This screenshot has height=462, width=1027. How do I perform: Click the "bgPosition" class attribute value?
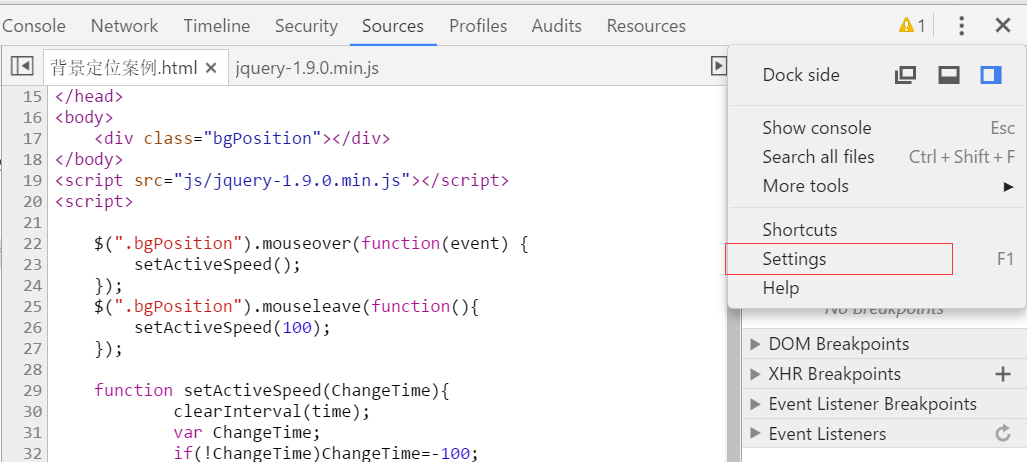point(262,138)
